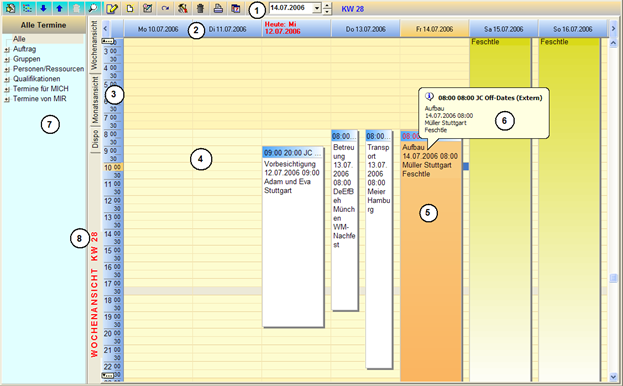The height and width of the screenshot is (386, 623).
Task: Open search with the magnifying glass icon
Action: click(93, 8)
